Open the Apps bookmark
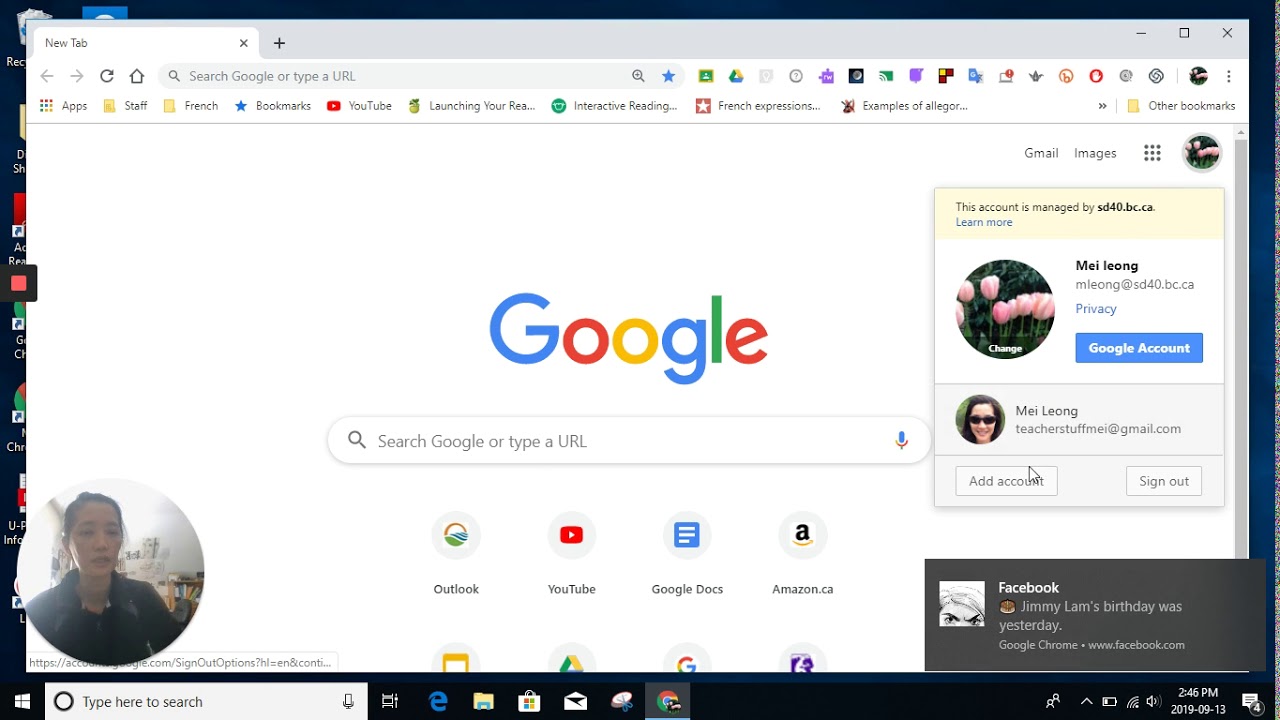Viewport: 1280px width, 720px height. 63,105
